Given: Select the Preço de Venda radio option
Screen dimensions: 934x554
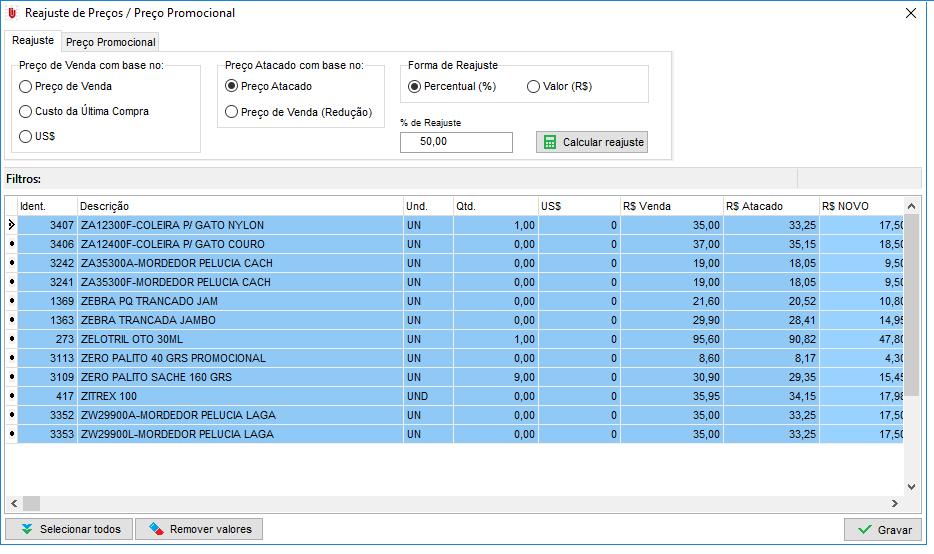Looking at the screenshot, I should click(26, 87).
